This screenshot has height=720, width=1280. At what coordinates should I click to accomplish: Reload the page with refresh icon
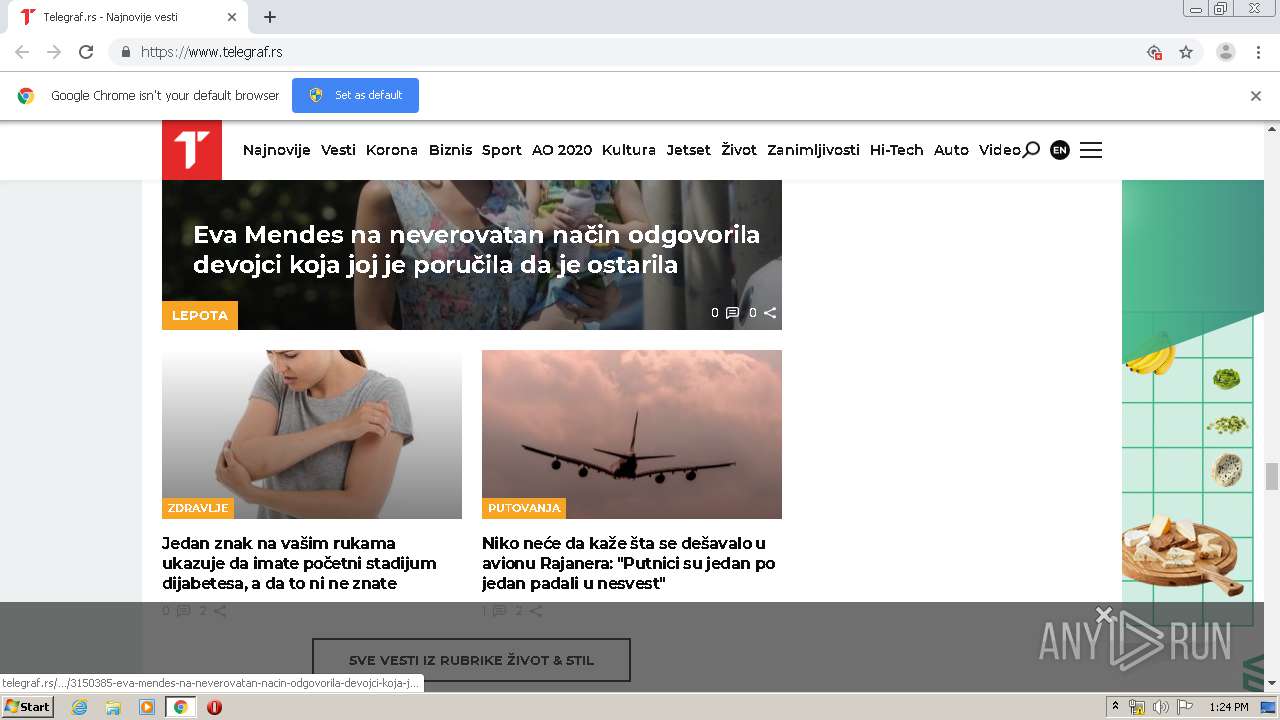pos(86,52)
